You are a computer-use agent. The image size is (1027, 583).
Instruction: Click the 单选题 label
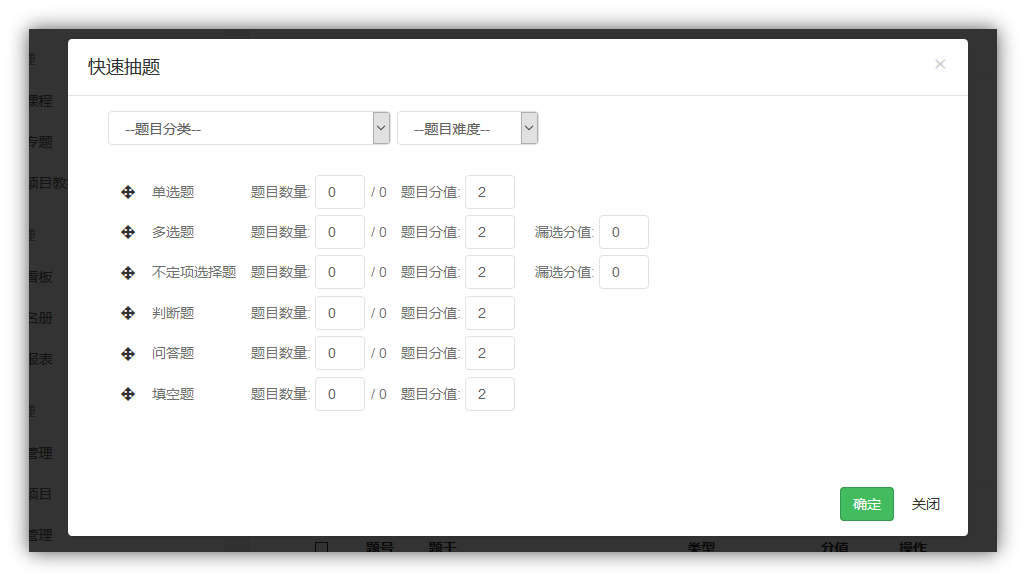pyautogui.click(x=173, y=192)
